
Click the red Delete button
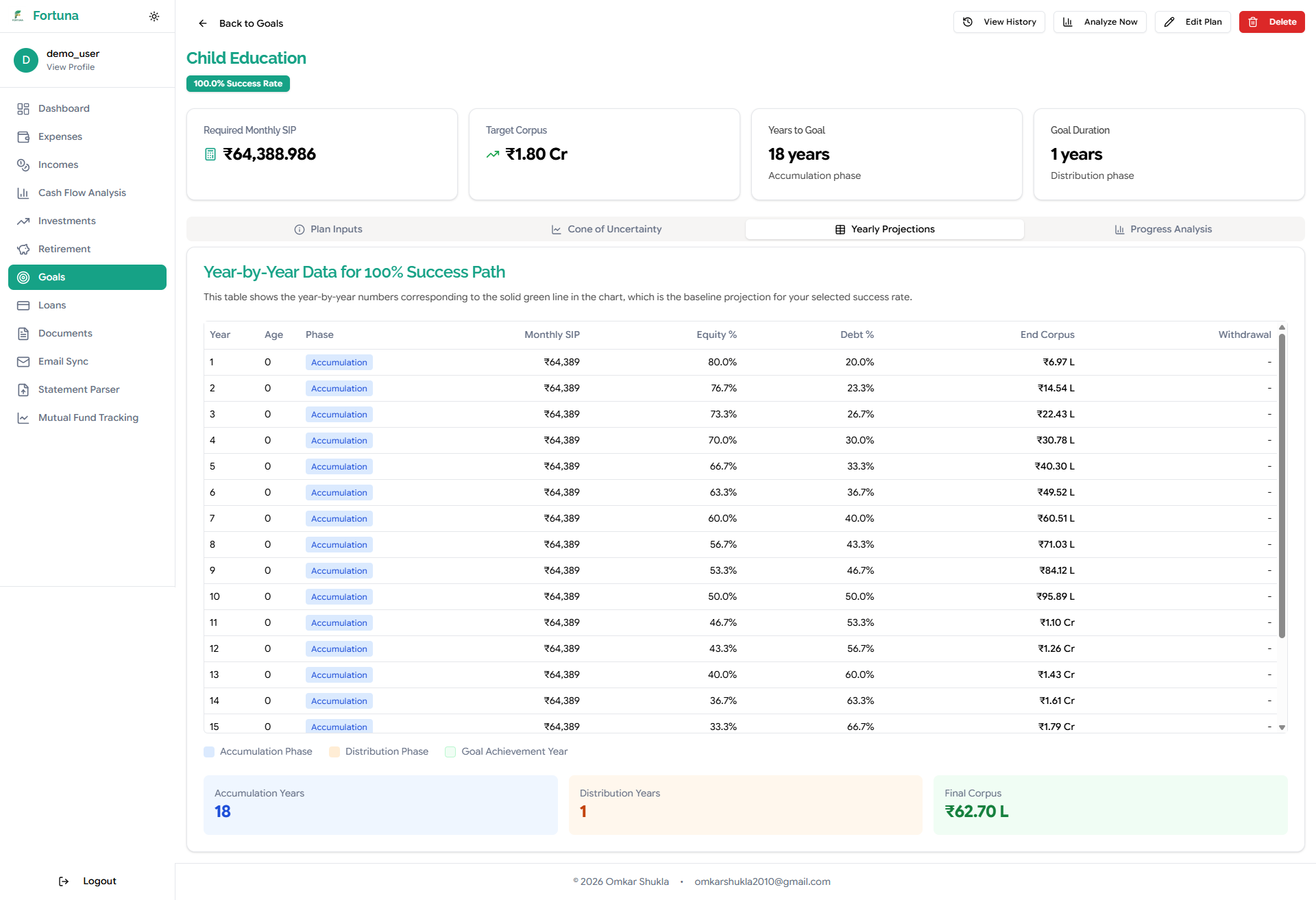[1271, 22]
